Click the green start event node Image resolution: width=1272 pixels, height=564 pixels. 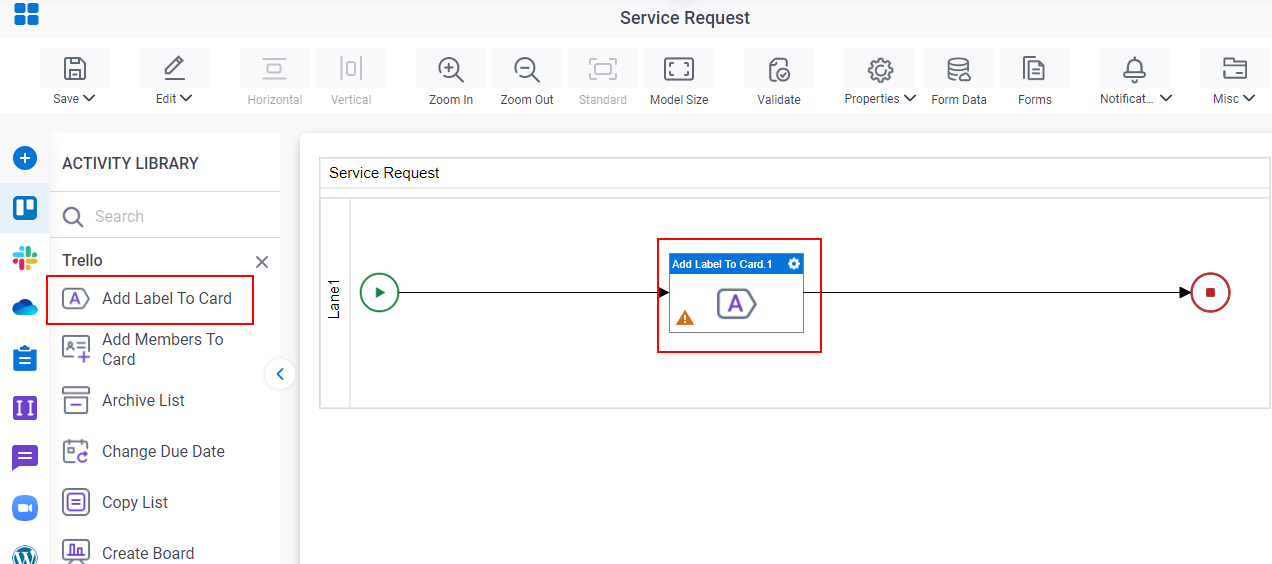pos(379,293)
